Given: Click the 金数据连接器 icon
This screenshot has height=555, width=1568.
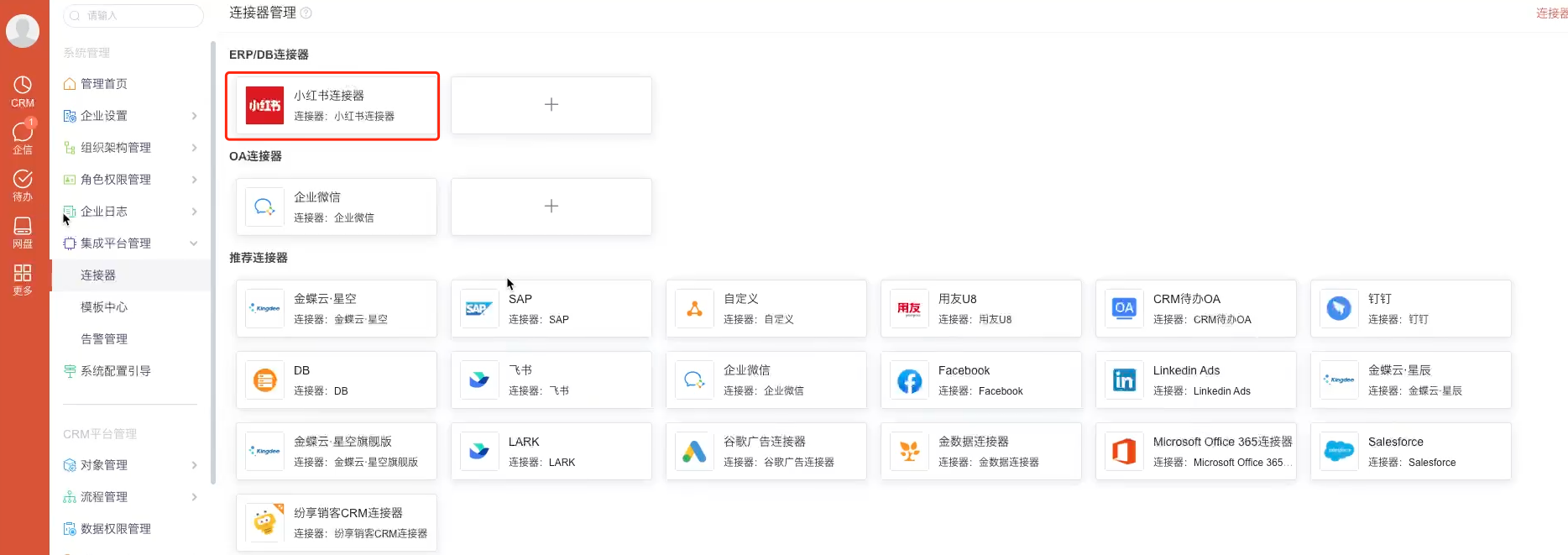Looking at the screenshot, I should point(909,452).
